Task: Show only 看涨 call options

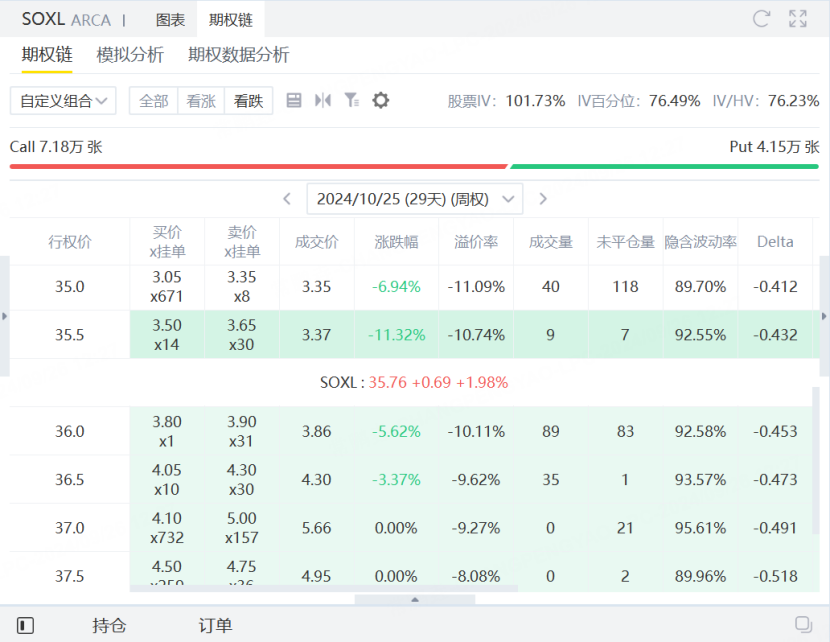Action: pyautogui.click(x=201, y=101)
